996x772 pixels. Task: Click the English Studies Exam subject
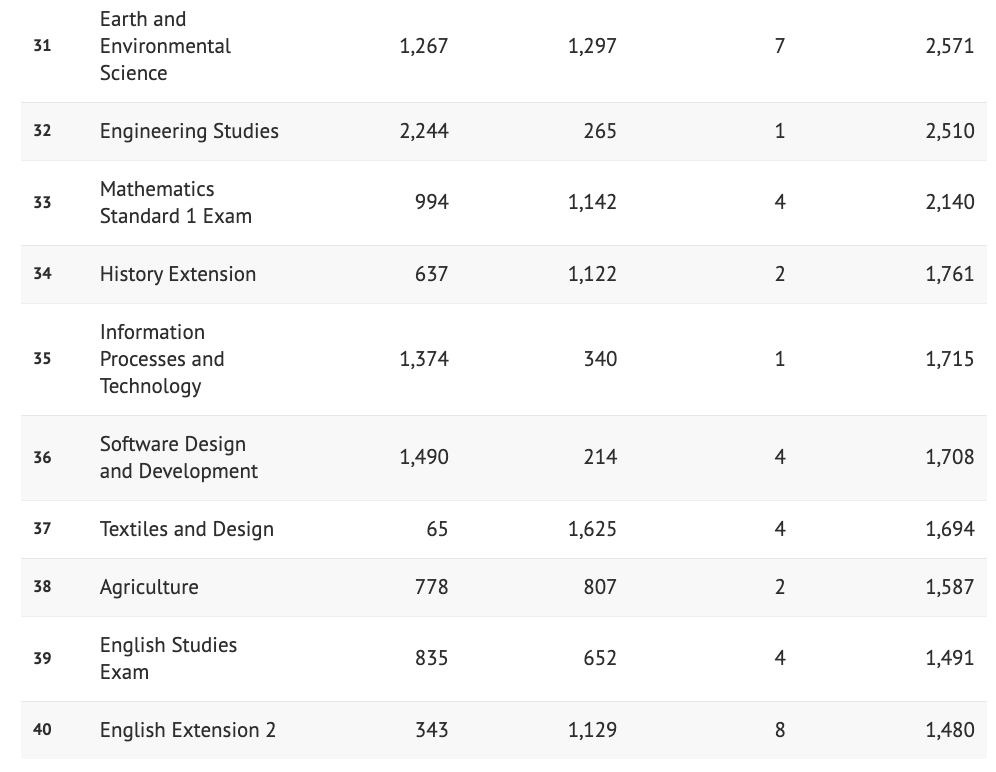pos(168,658)
